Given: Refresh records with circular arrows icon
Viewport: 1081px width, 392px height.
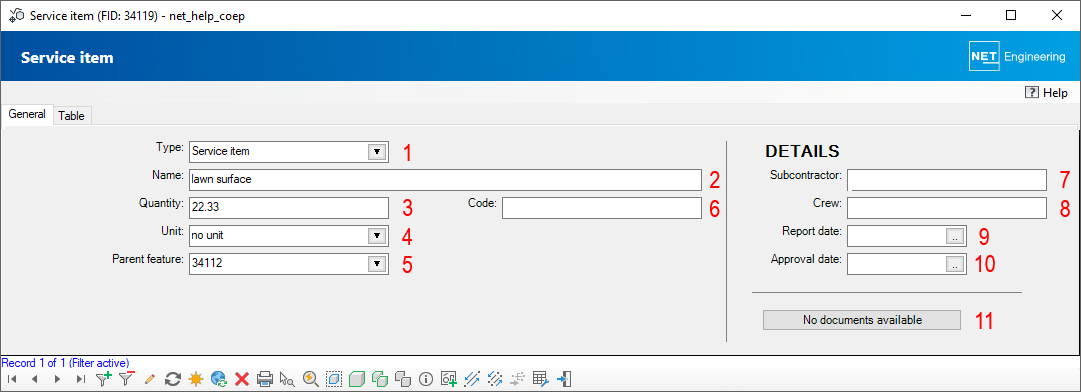Looking at the screenshot, I should pyautogui.click(x=173, y=378).
